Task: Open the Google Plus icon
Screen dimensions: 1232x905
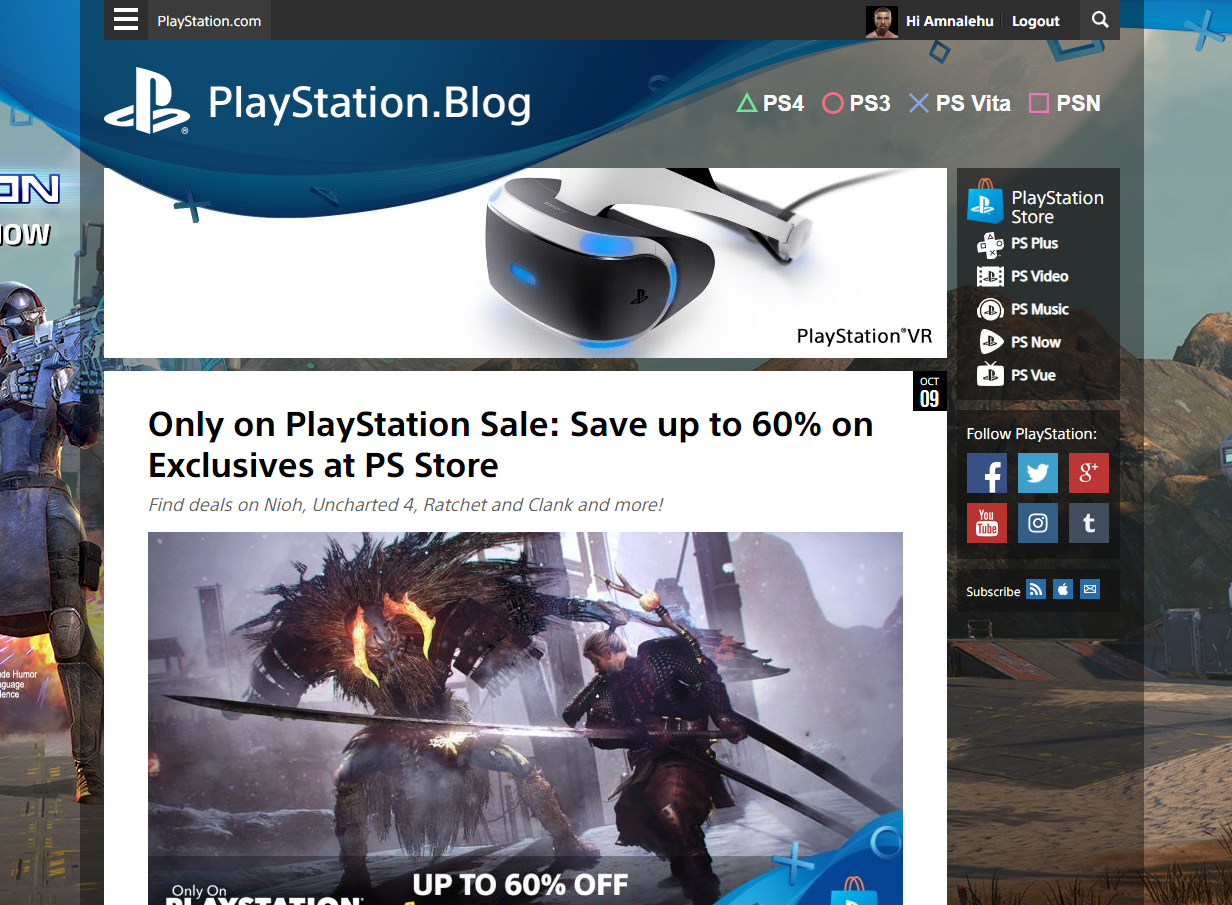Action: click(x=1089, y=473)
